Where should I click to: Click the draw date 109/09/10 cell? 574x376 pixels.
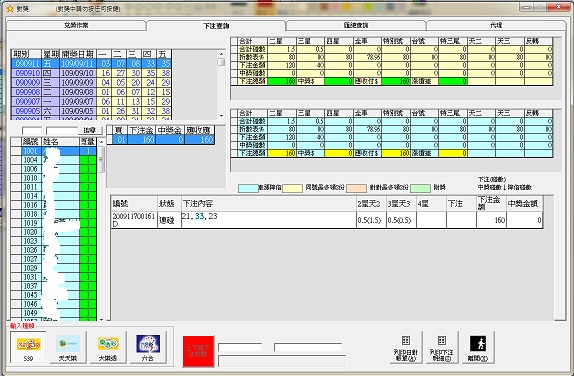(78, 73)
